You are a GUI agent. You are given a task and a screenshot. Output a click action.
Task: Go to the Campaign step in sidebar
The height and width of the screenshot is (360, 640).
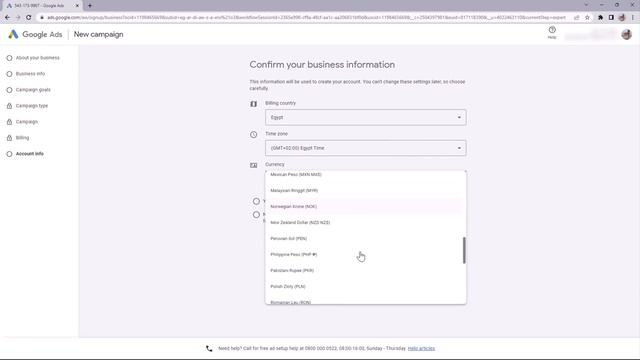pyautogui.click(x=27, y=122)
